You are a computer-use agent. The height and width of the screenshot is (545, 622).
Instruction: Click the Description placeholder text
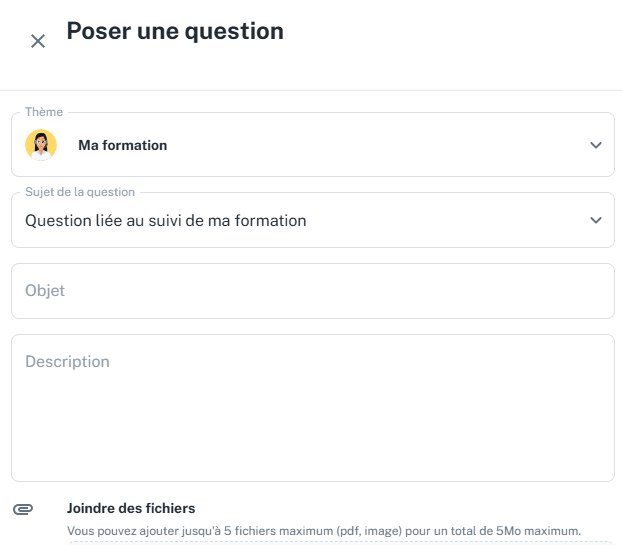click(x=67, y=361)
